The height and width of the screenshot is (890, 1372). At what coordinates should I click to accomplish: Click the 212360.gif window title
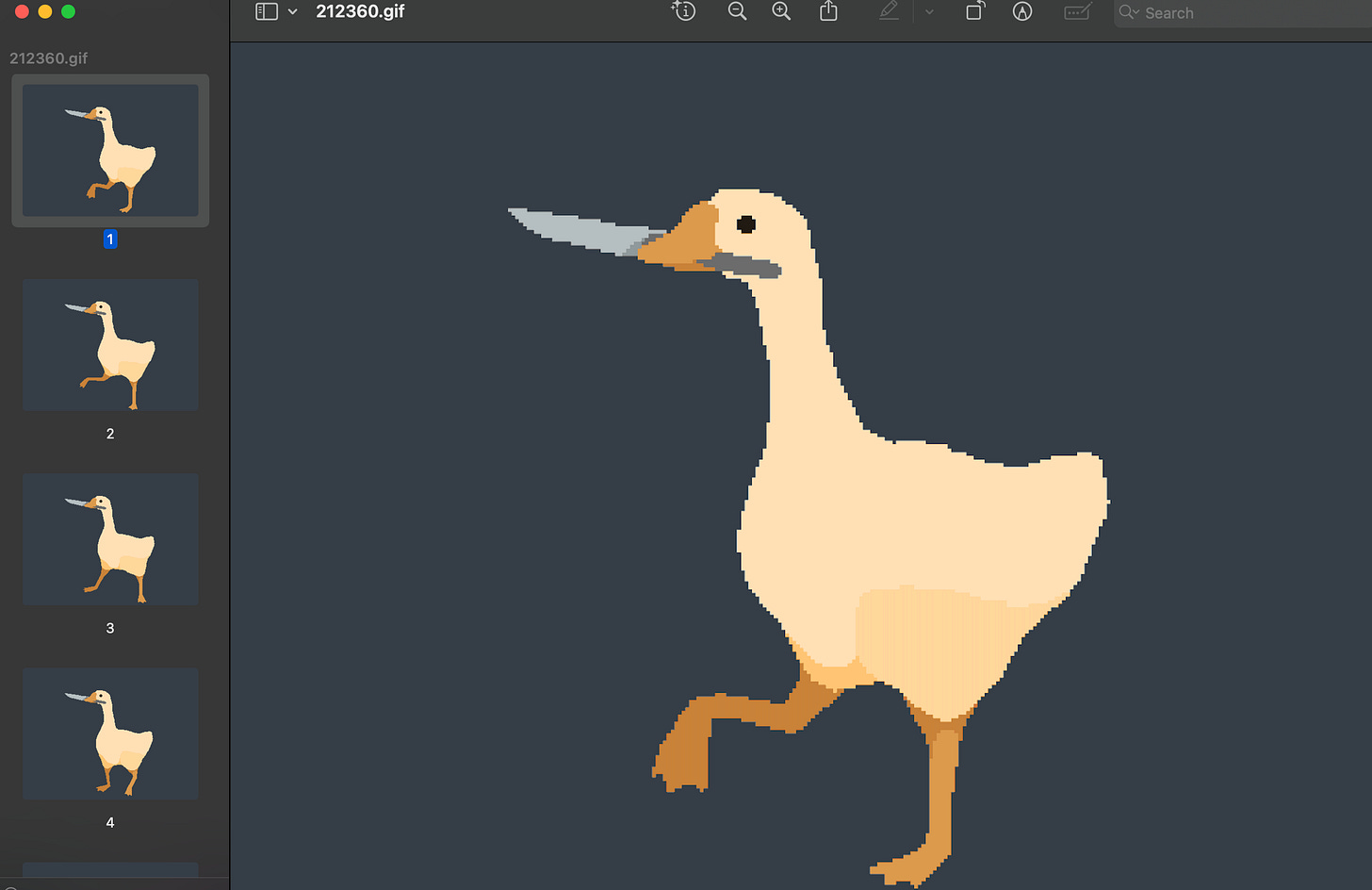[360, 11]
